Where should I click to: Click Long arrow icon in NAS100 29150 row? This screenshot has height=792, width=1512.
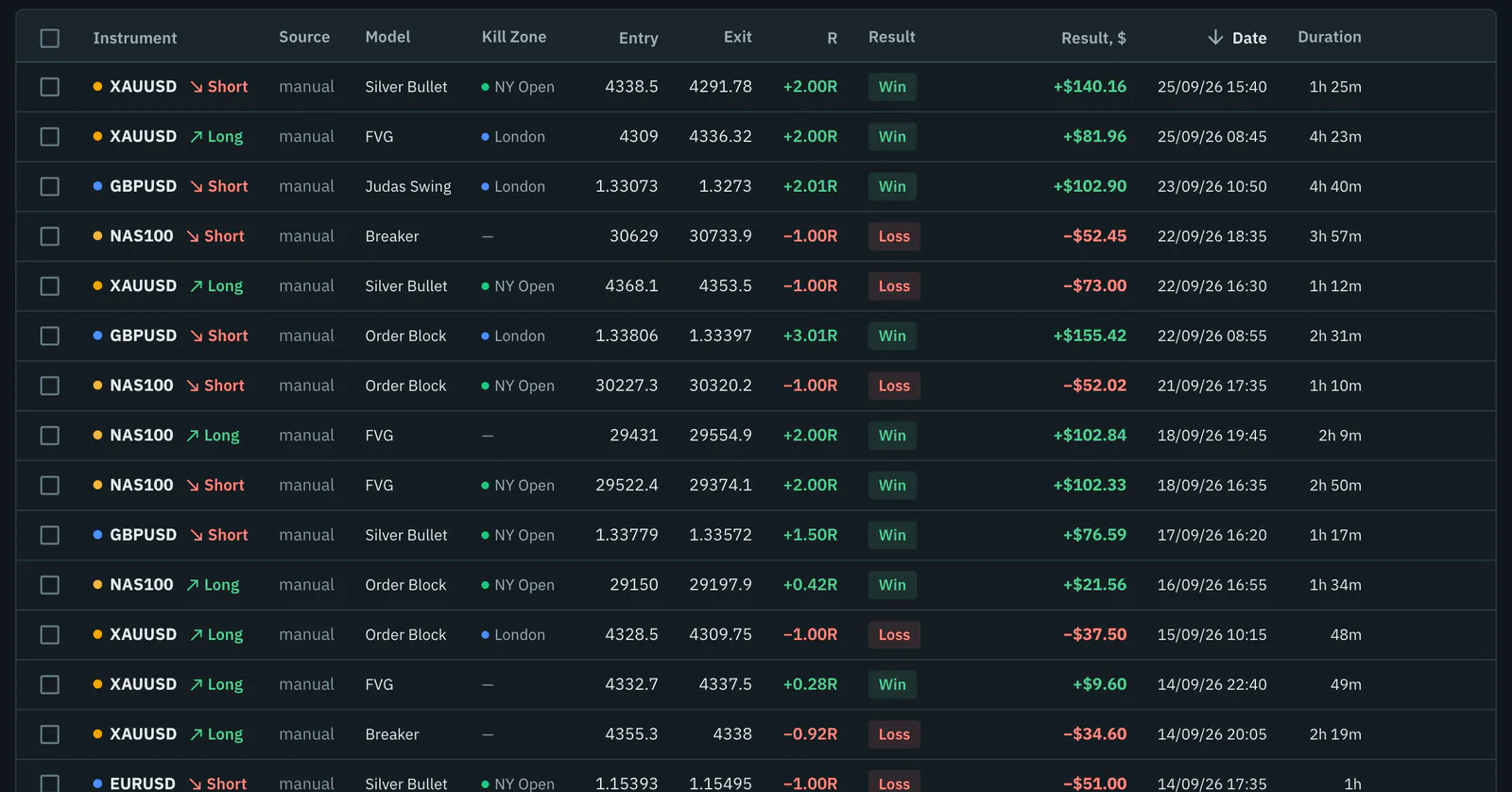point(193,585)
